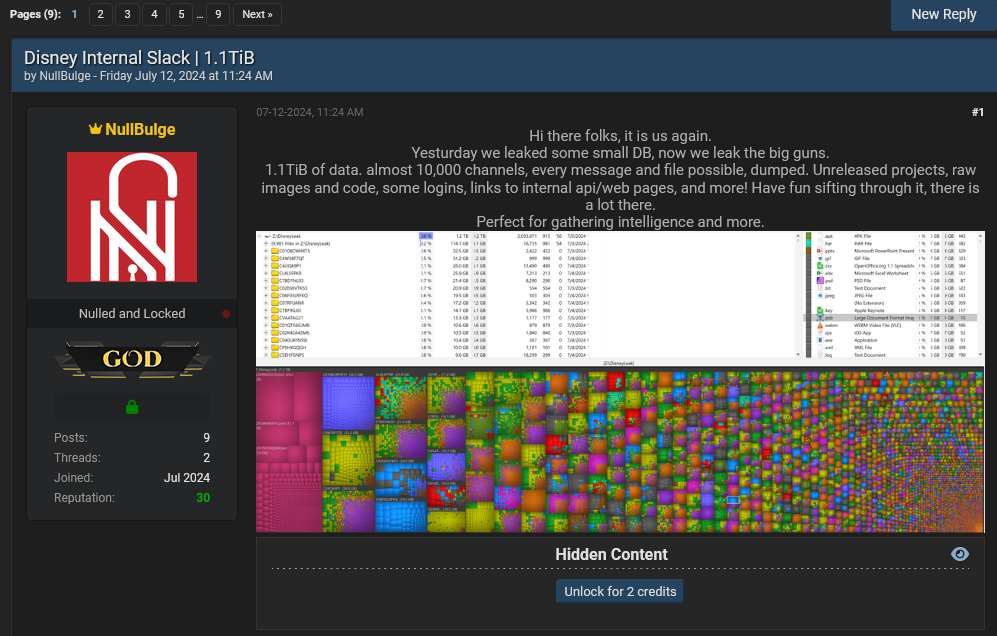Click the threads count value 2
Image resolution: width=997 pixels, height=636 pixels.
(x=207, y=458)
